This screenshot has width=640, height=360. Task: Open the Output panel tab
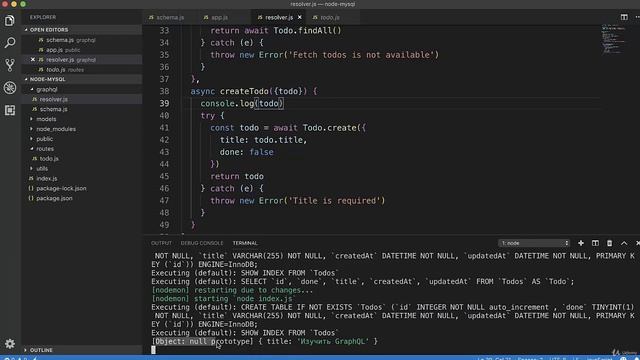[161, 243]
